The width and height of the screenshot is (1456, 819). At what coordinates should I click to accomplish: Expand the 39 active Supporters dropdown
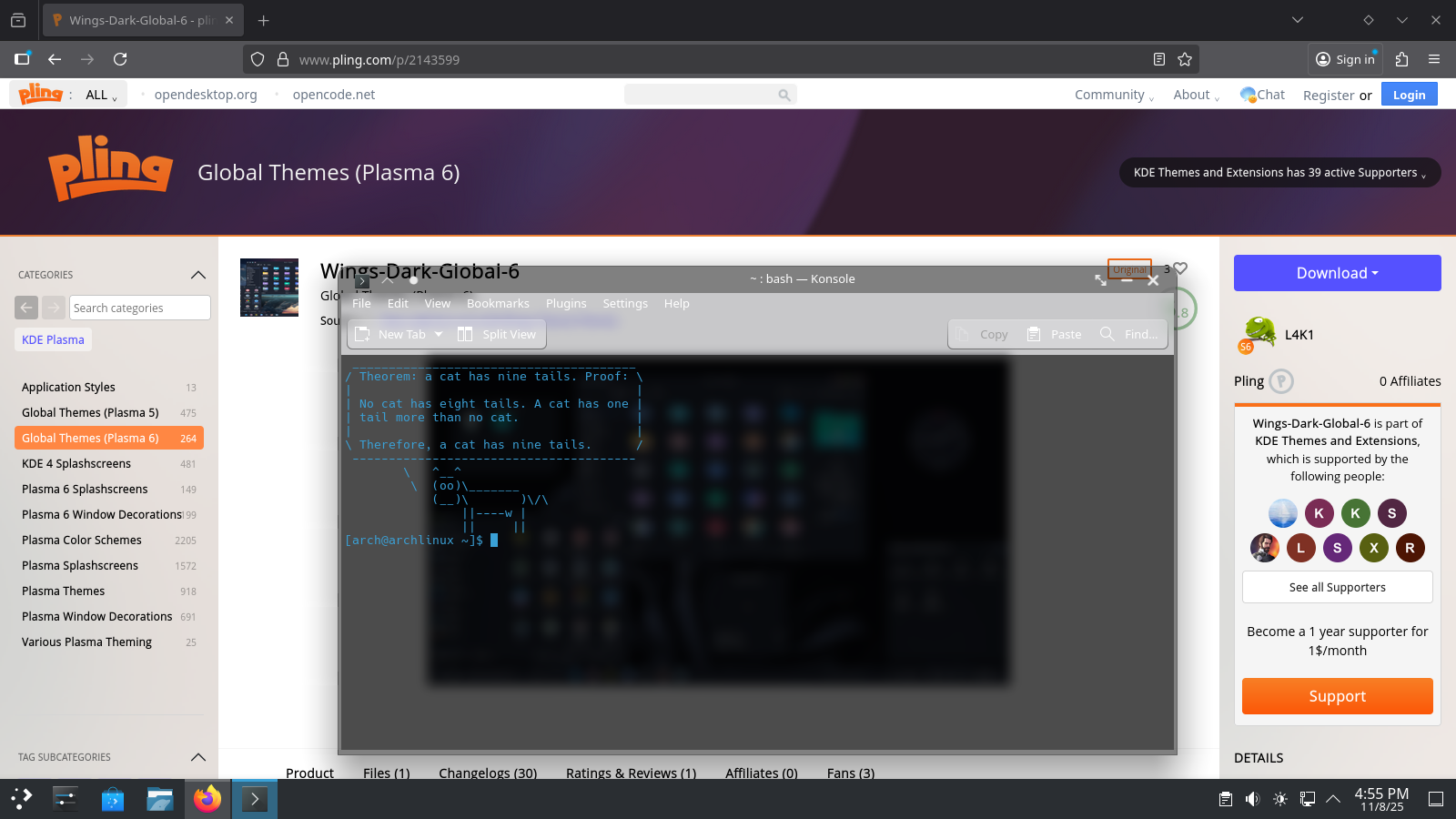1280,173
